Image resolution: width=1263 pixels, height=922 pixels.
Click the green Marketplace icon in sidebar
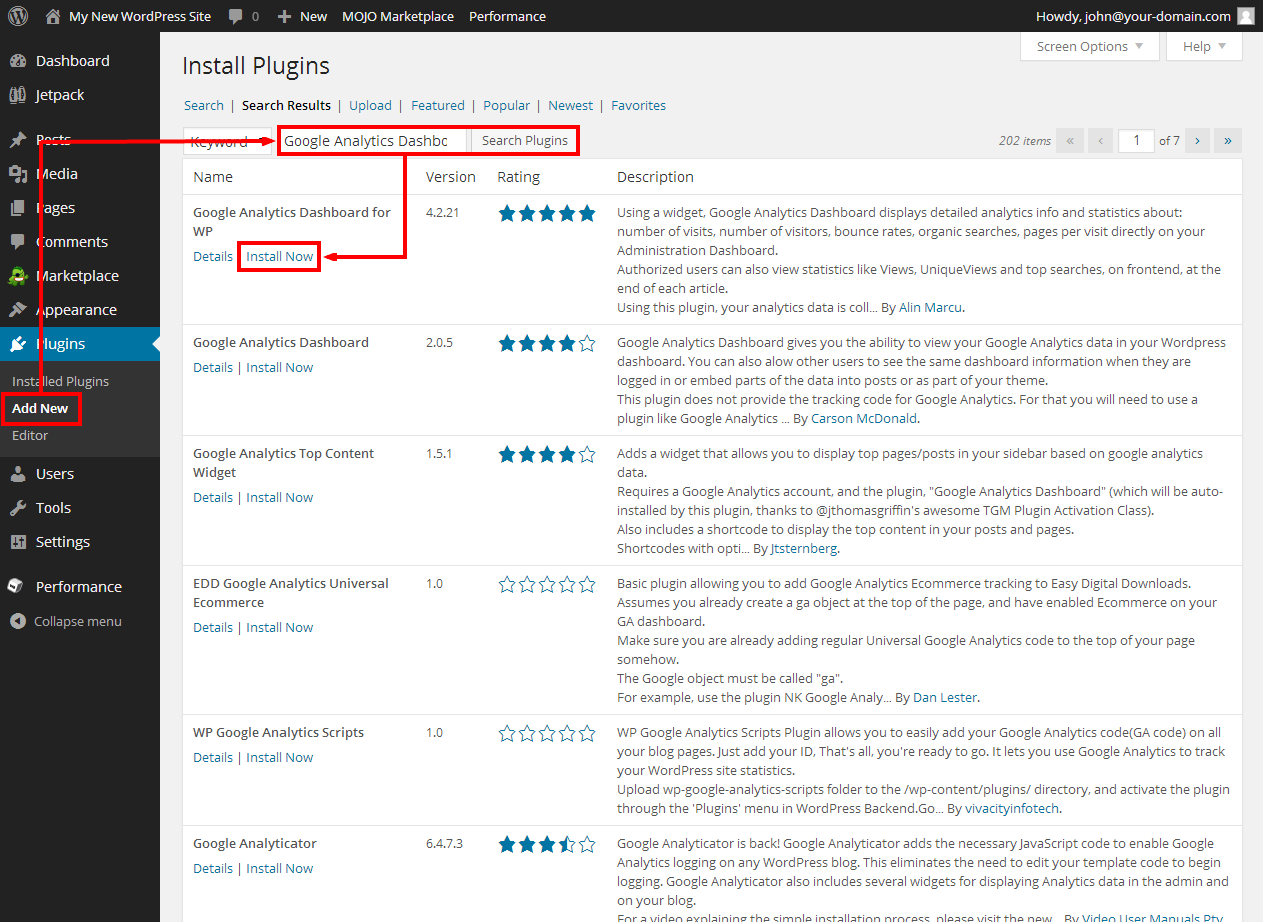[x=18, y=276]
